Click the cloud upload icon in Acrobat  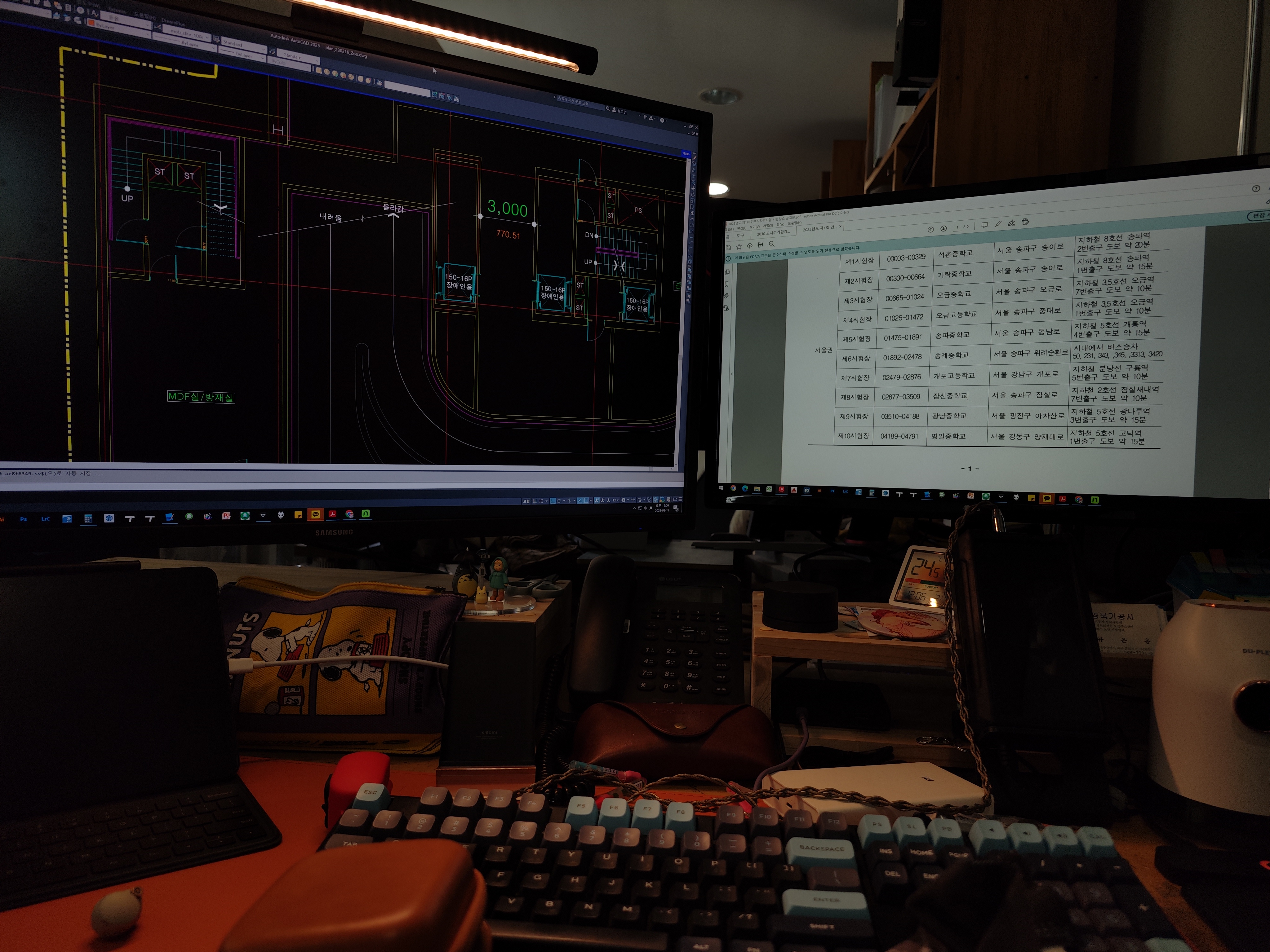tap(750, 246)
